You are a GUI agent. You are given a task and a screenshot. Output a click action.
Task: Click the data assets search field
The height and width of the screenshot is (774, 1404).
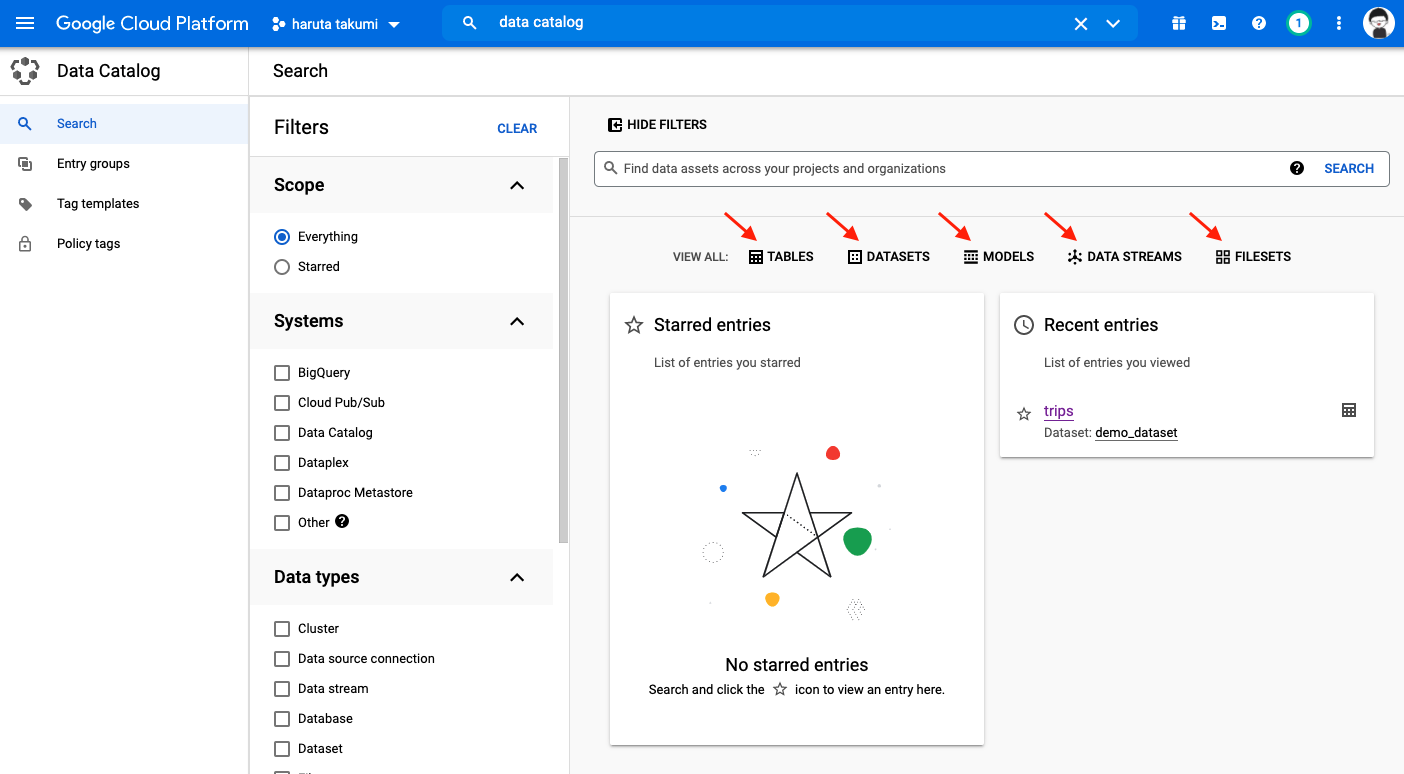900,168
